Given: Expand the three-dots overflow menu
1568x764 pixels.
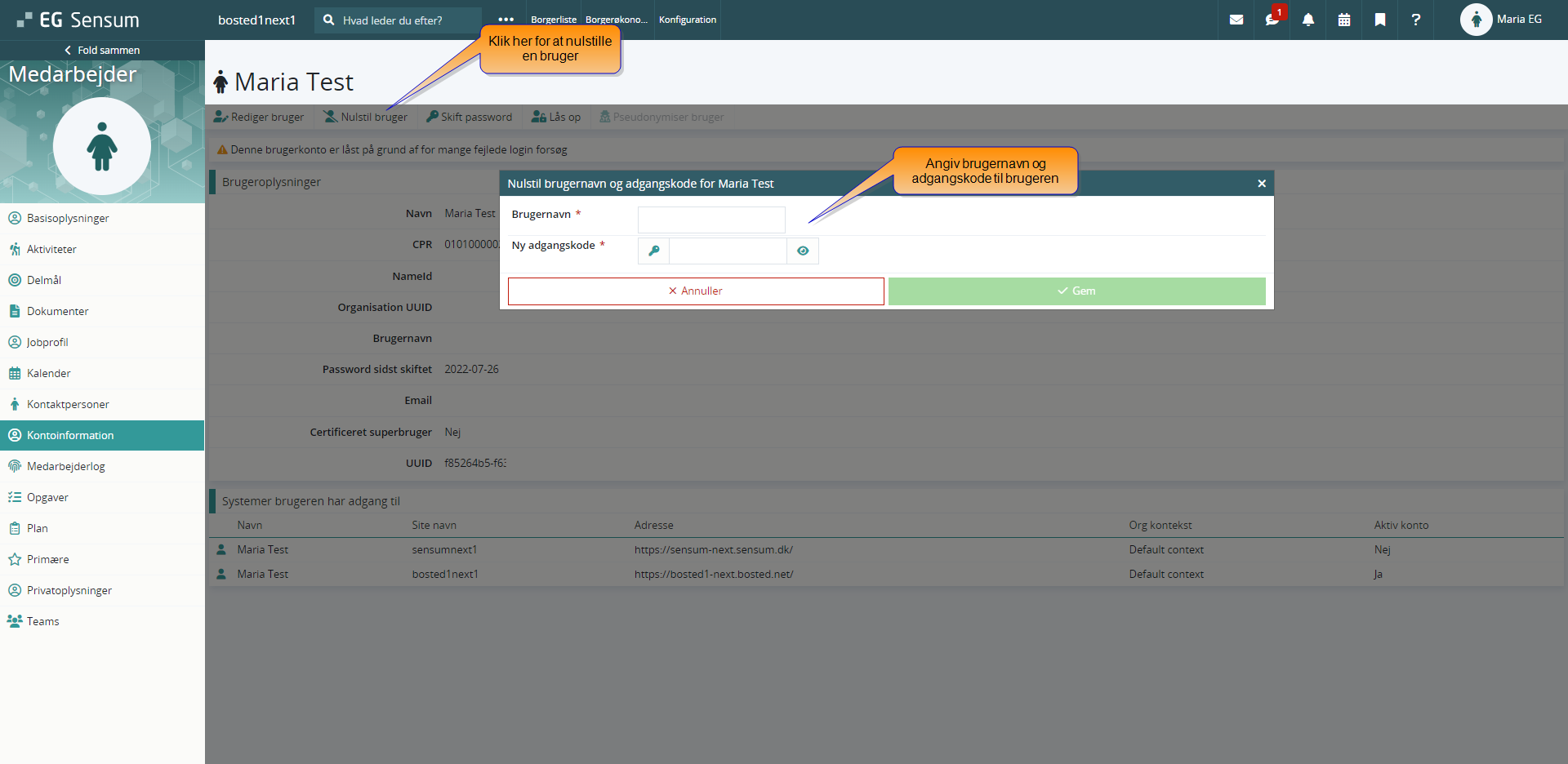Looking at the screenshot, I should point(506,20).
